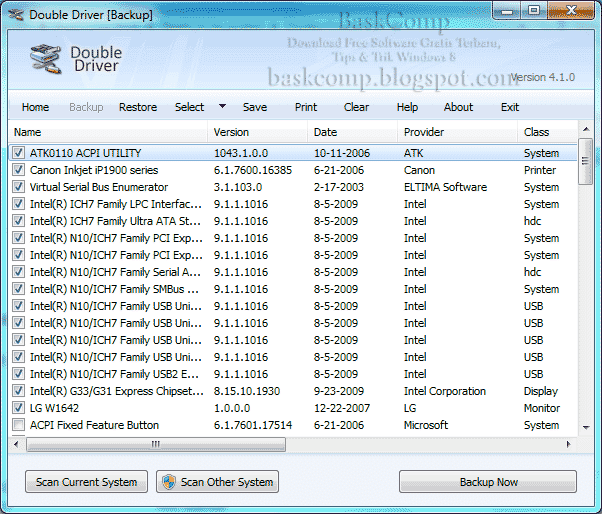Sort by the Date column header

[x=352, y=132]
